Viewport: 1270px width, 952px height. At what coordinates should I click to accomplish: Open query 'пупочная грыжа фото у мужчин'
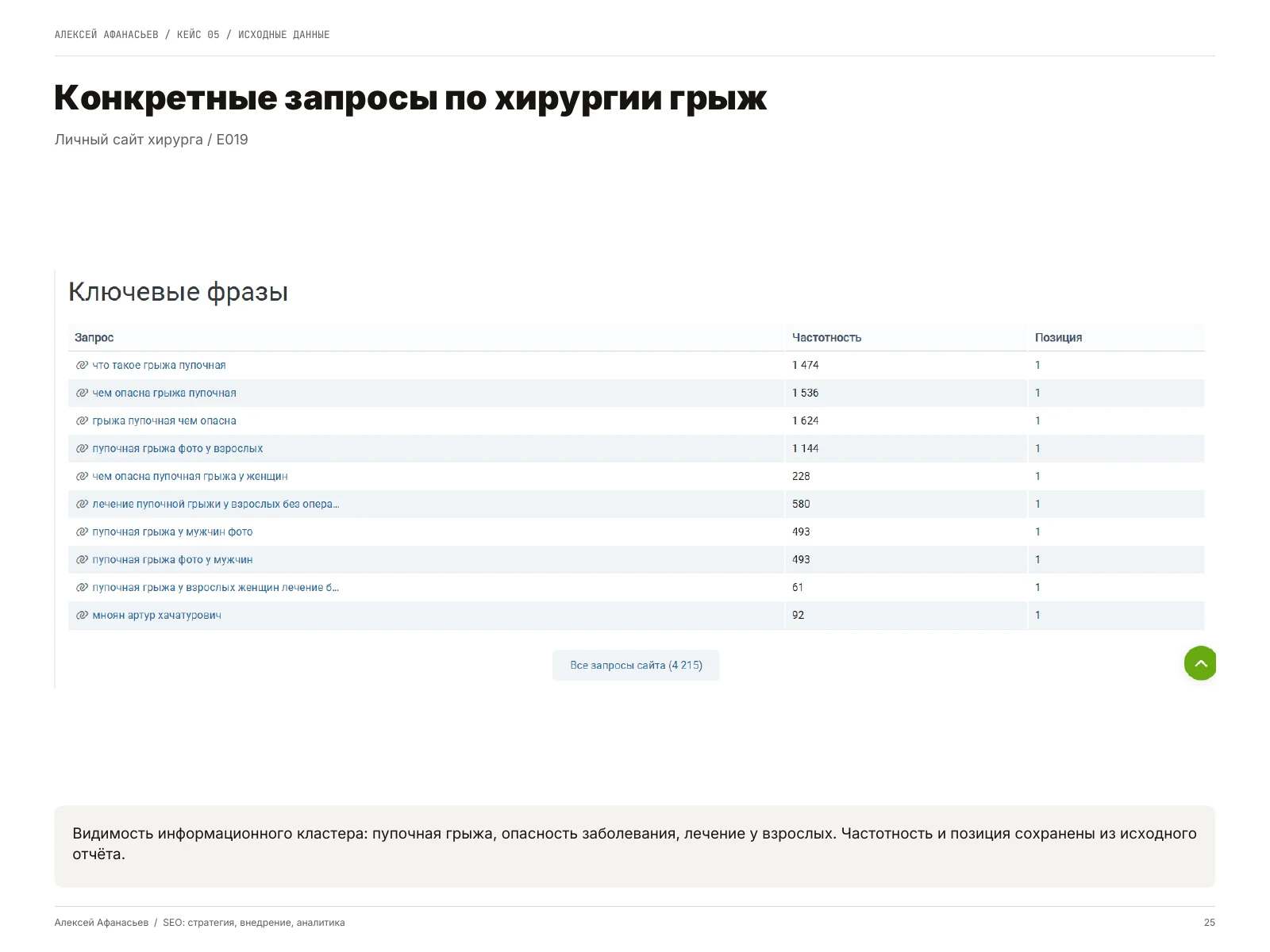coord(172,559)
